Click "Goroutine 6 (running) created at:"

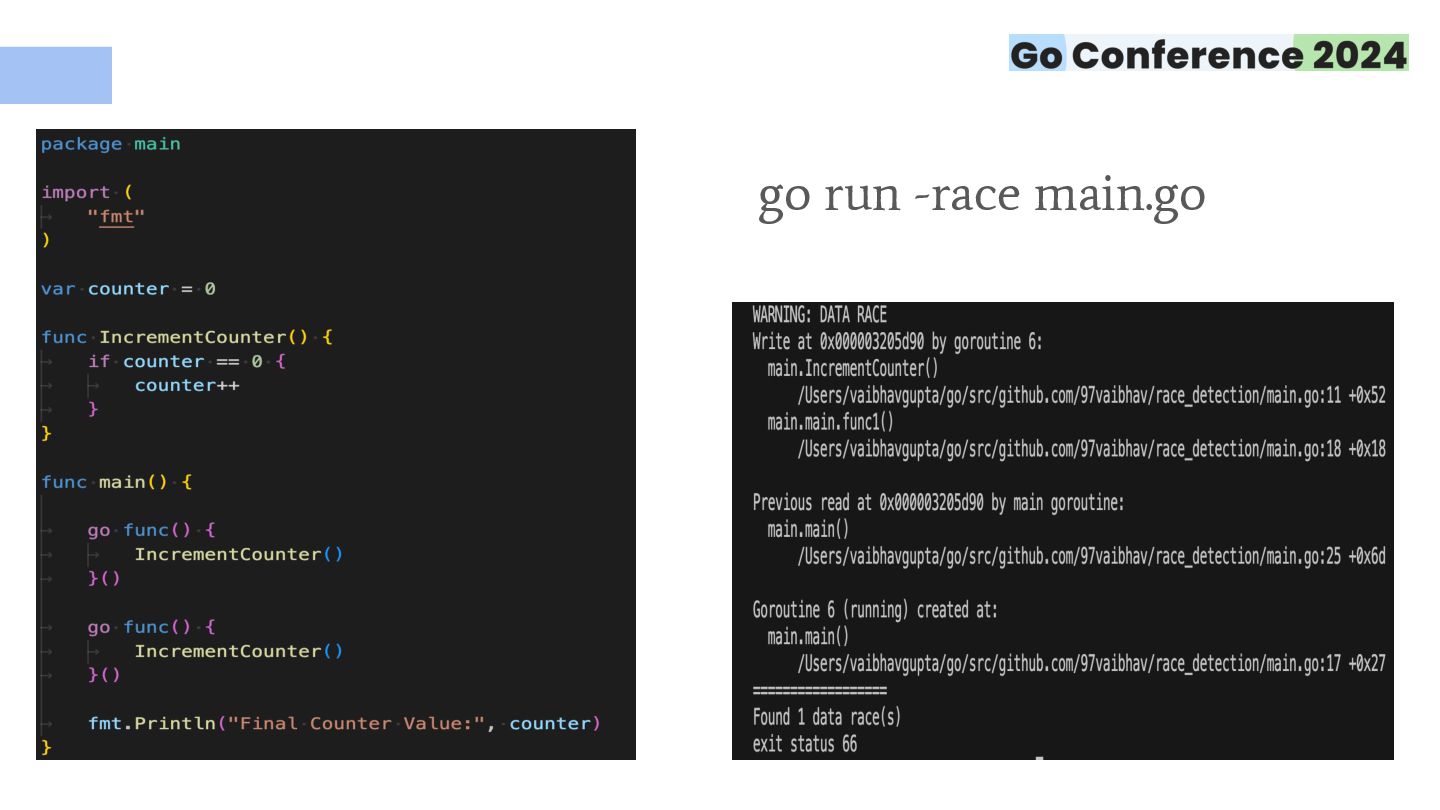[875, 610]
